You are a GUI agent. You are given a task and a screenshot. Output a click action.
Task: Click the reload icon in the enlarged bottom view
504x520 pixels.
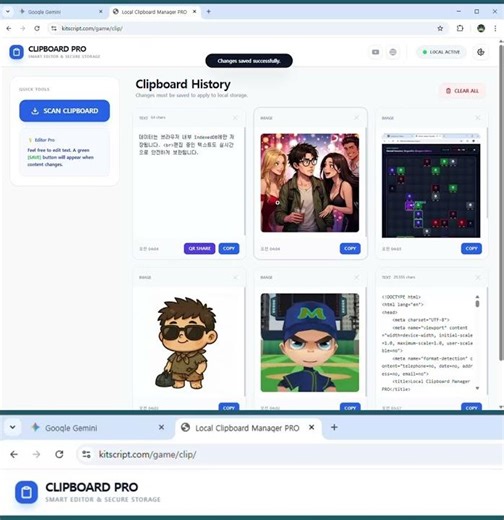tap(59, 454)
